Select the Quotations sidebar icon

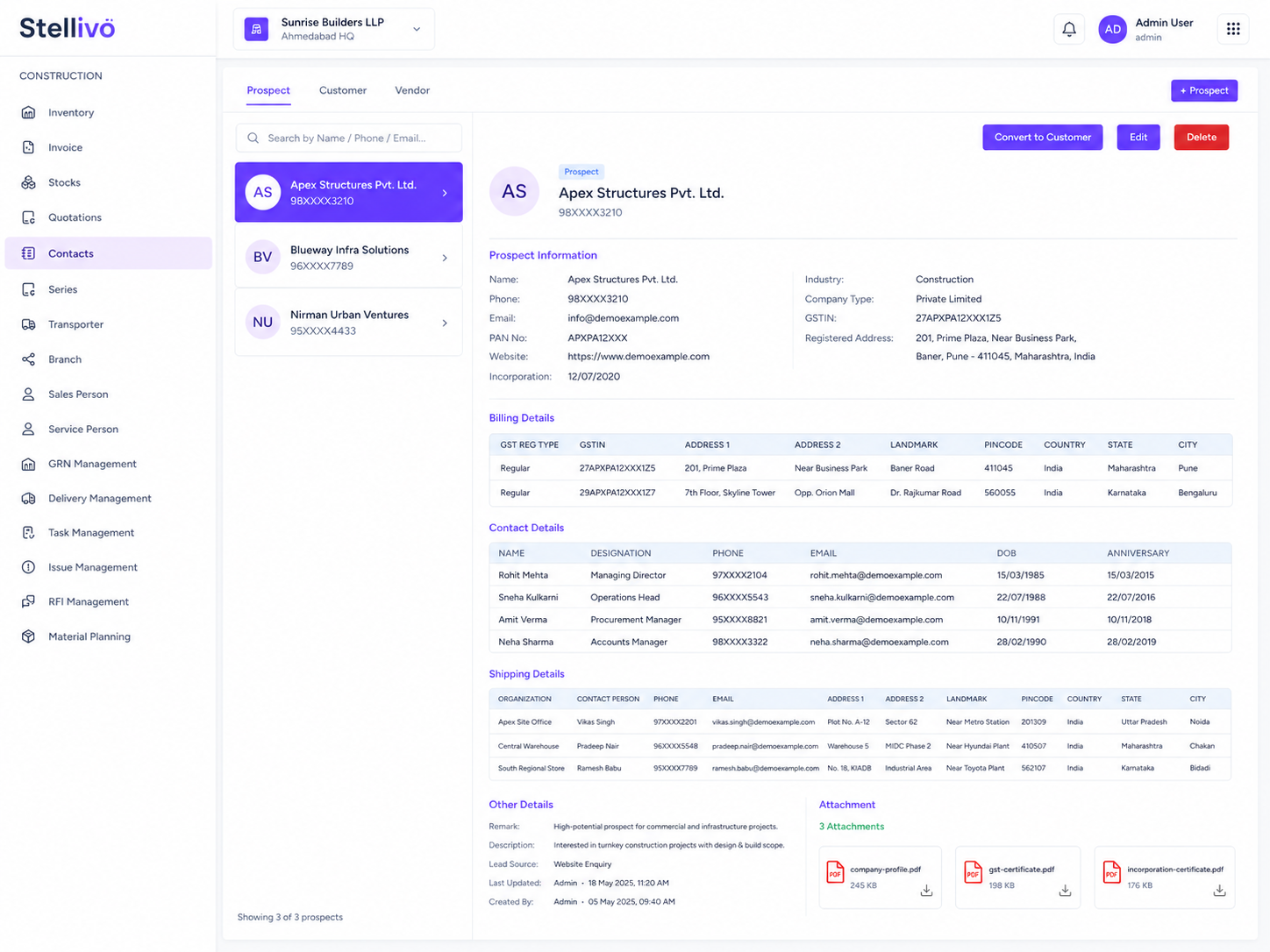coord(28,217)
